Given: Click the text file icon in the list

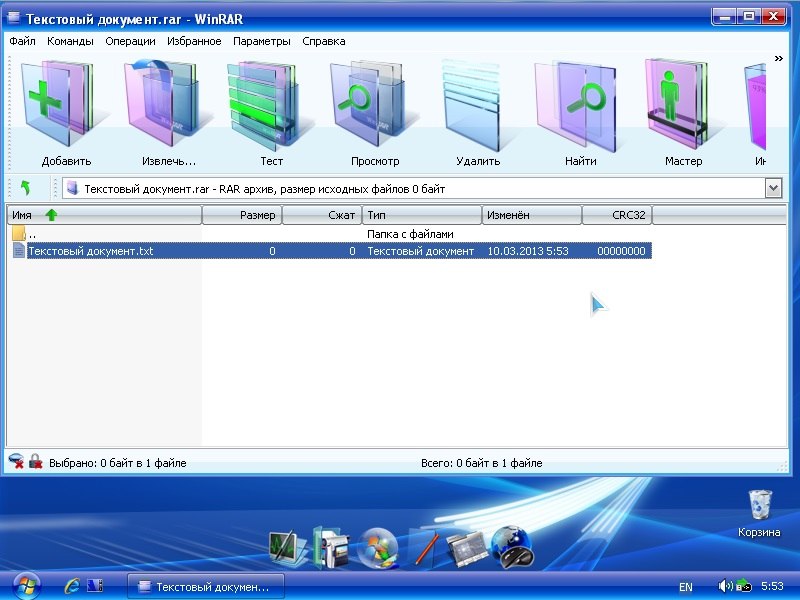Looking at the screenshot, I should [18, 251].
